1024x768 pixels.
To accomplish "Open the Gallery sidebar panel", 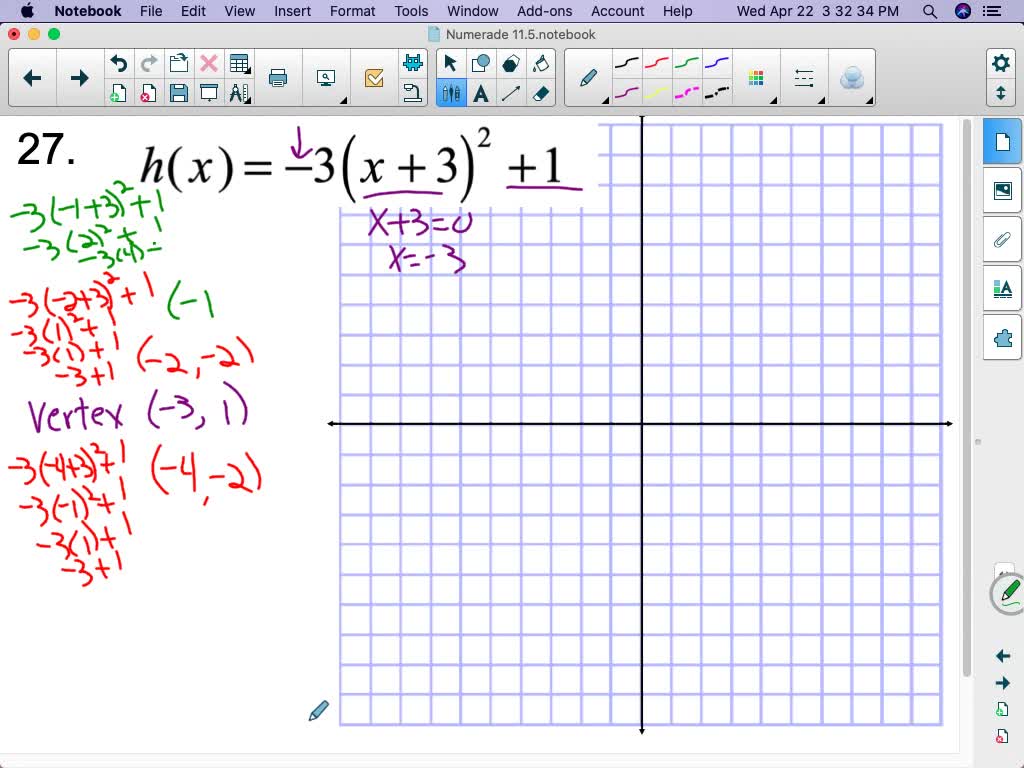I will [1002, 190].
